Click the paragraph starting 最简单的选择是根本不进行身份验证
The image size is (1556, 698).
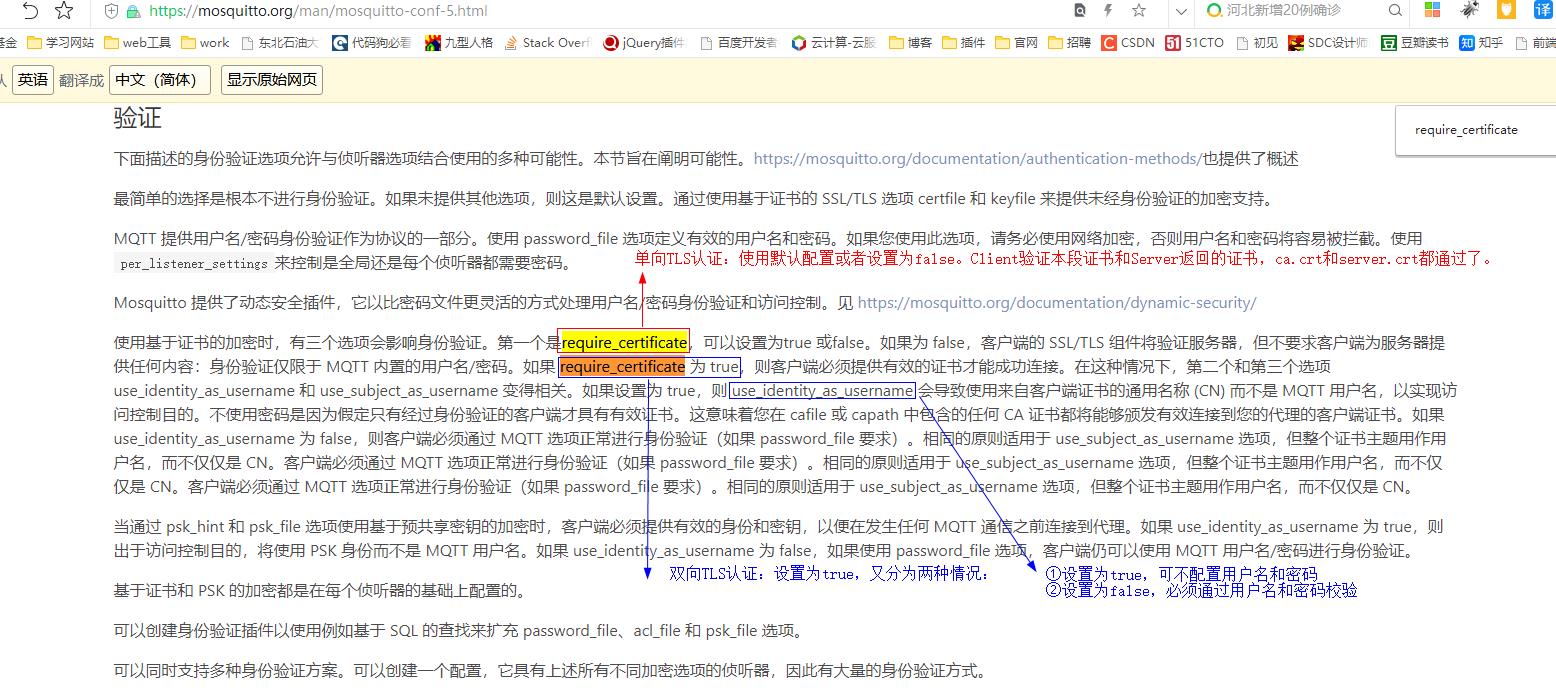point(697,199)
